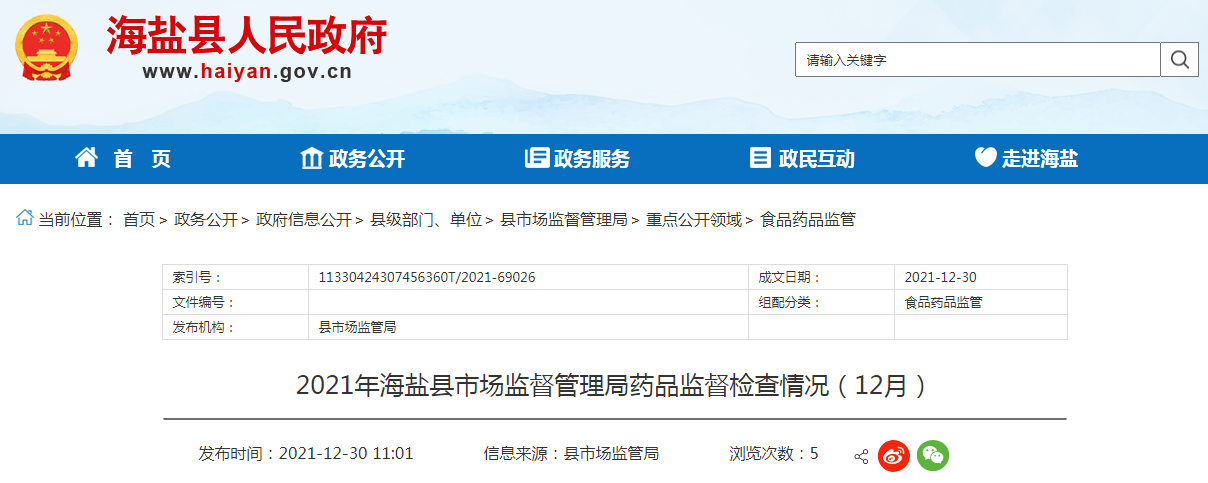Click the heart icon beside 走进海盐
Image resolution: width=1208 pixels, height=483 pixels.
click(986, 157)
